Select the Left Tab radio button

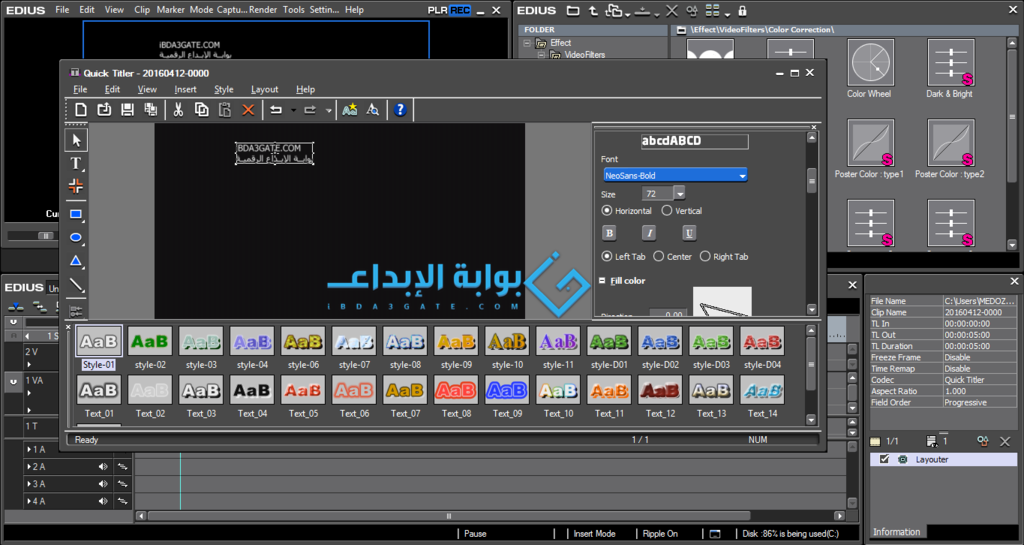tap(607, 257)
